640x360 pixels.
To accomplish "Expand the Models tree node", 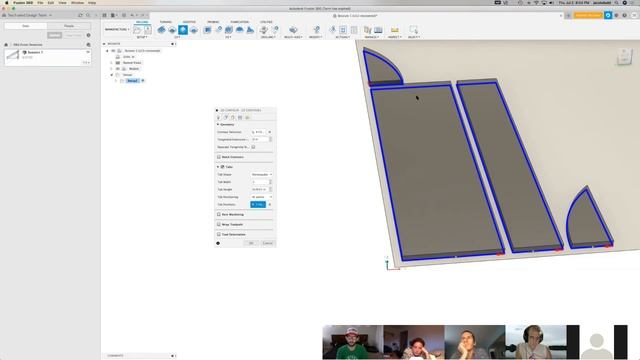I will tap(112, 69).
